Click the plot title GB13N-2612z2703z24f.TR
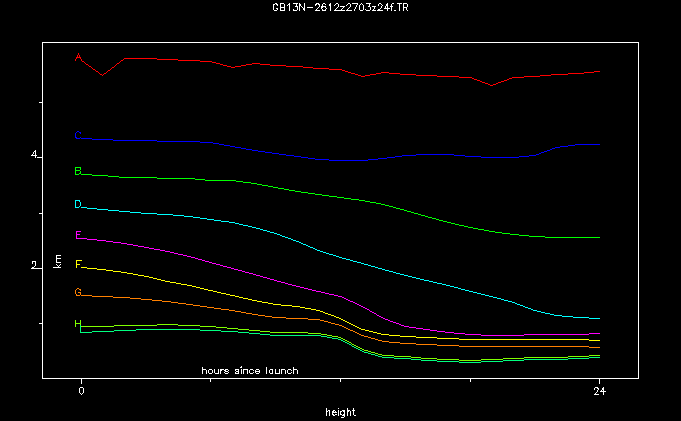The width and height of the screenshot is (681, 421). click(x=340, y=7)
